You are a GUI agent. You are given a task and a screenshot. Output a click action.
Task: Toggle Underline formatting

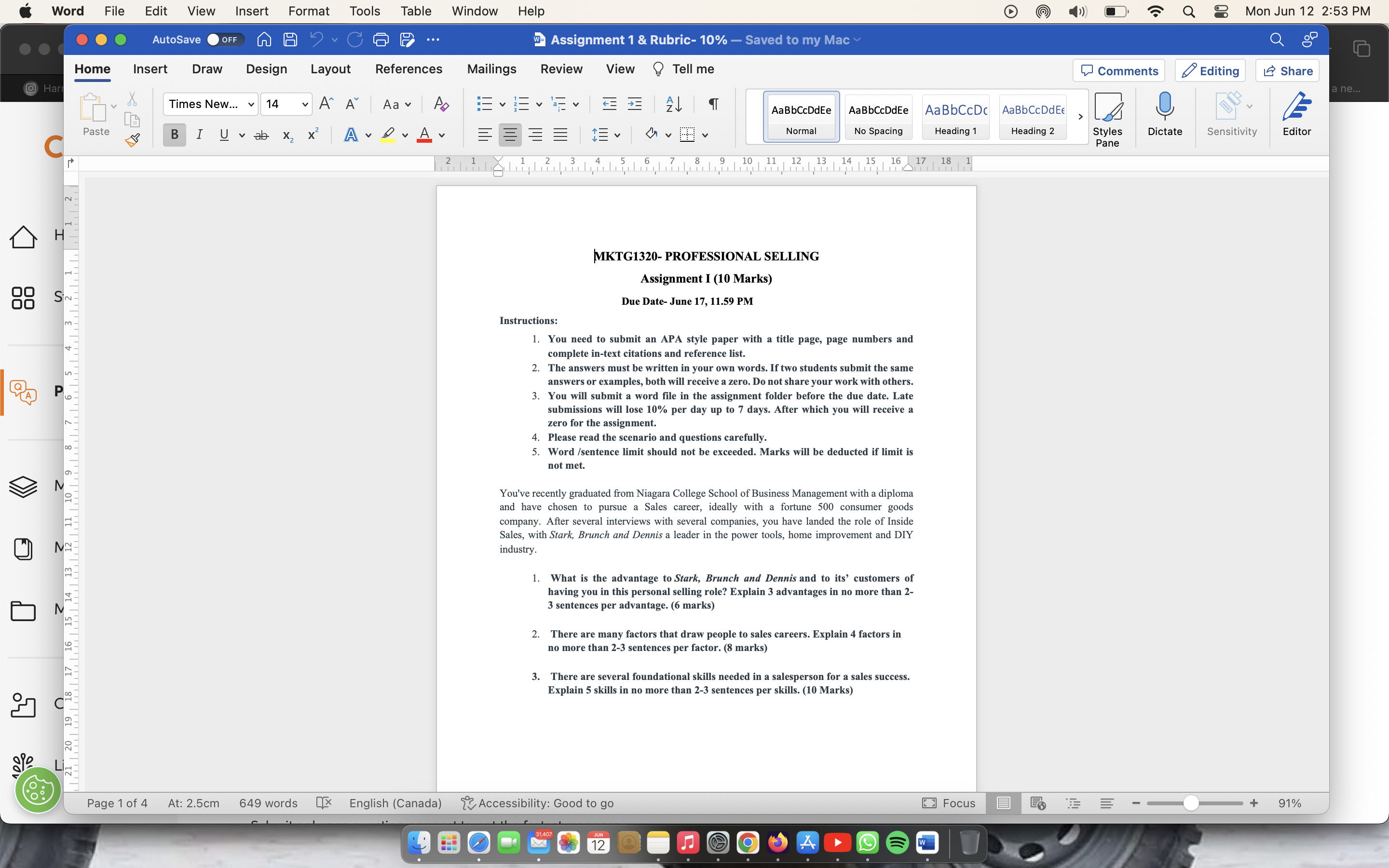224,135
